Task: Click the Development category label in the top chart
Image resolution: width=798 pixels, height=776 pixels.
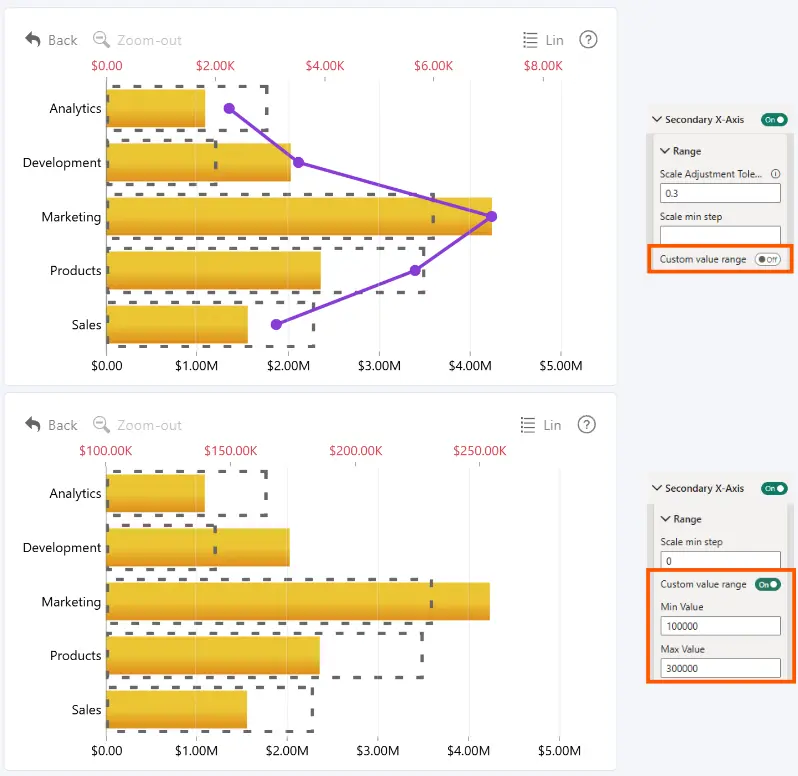Action: 62,163
